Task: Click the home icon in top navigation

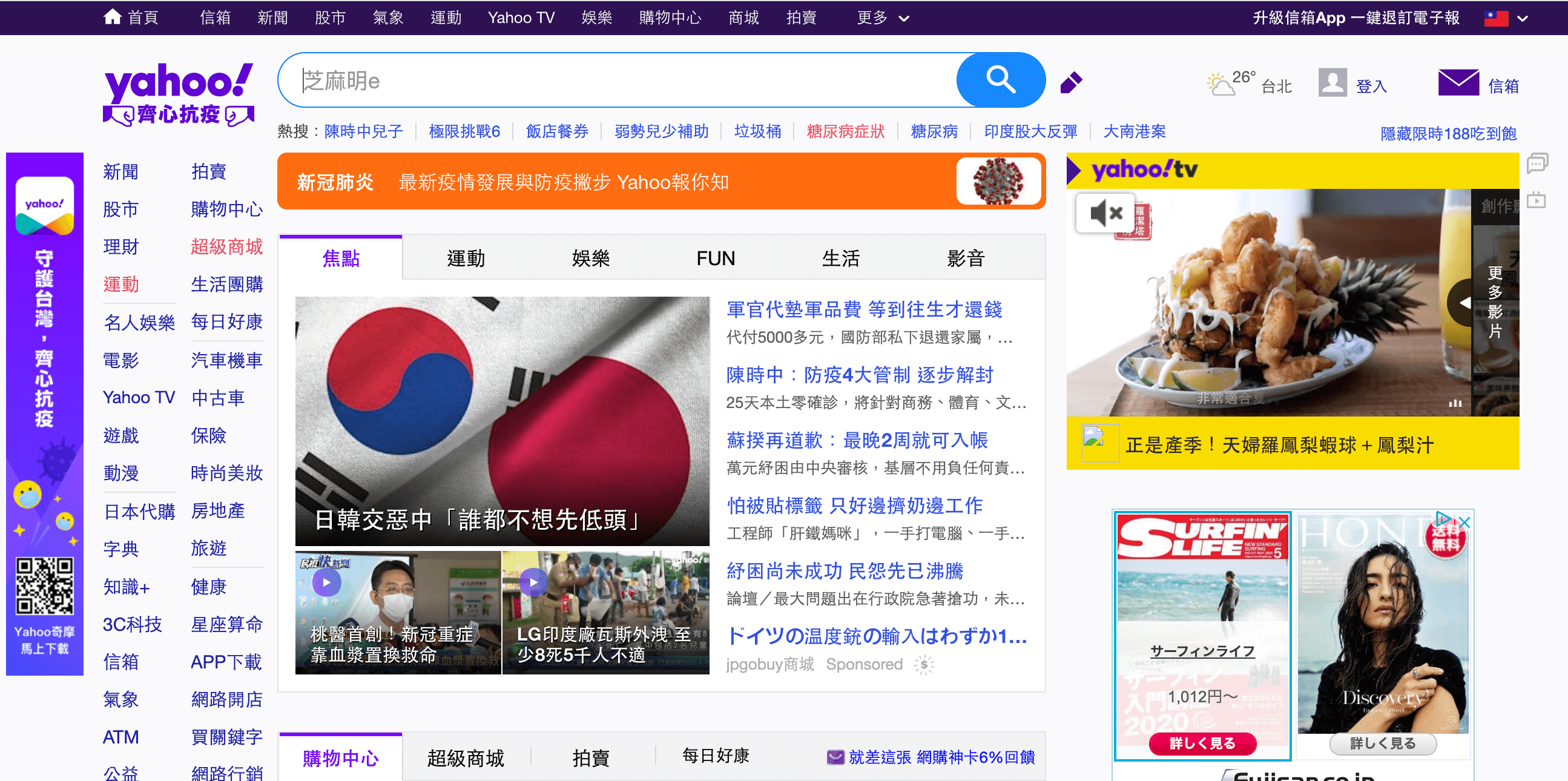Action: point(112,17)
